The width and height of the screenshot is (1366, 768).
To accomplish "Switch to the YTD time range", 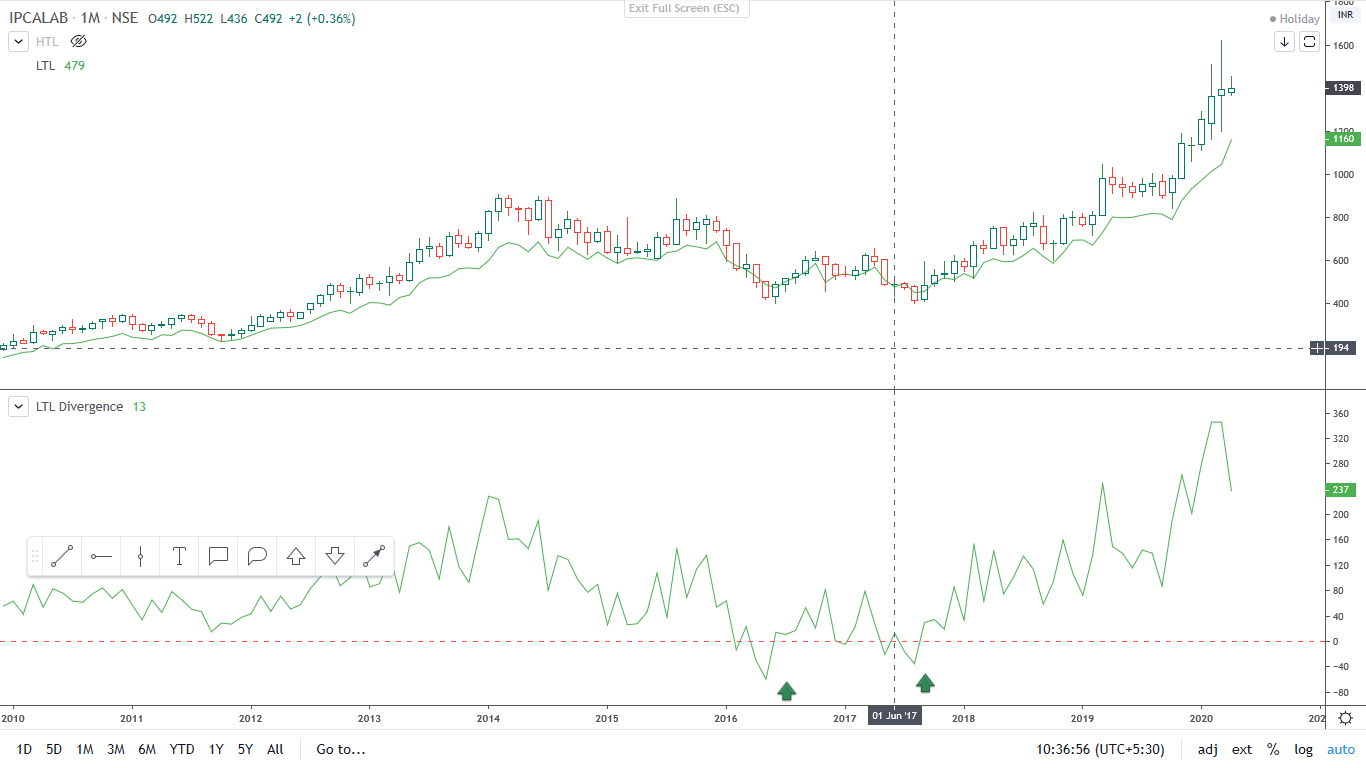I will tap(182, 749).
